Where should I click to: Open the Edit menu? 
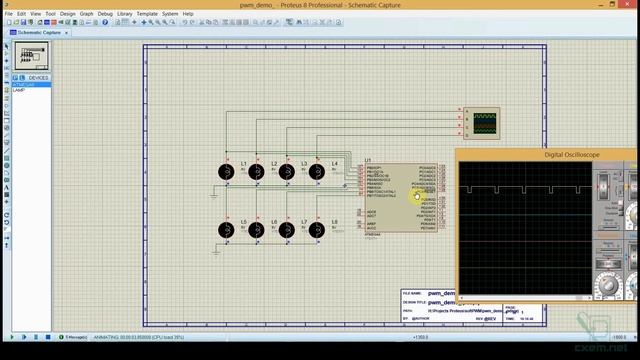(22, 13)
